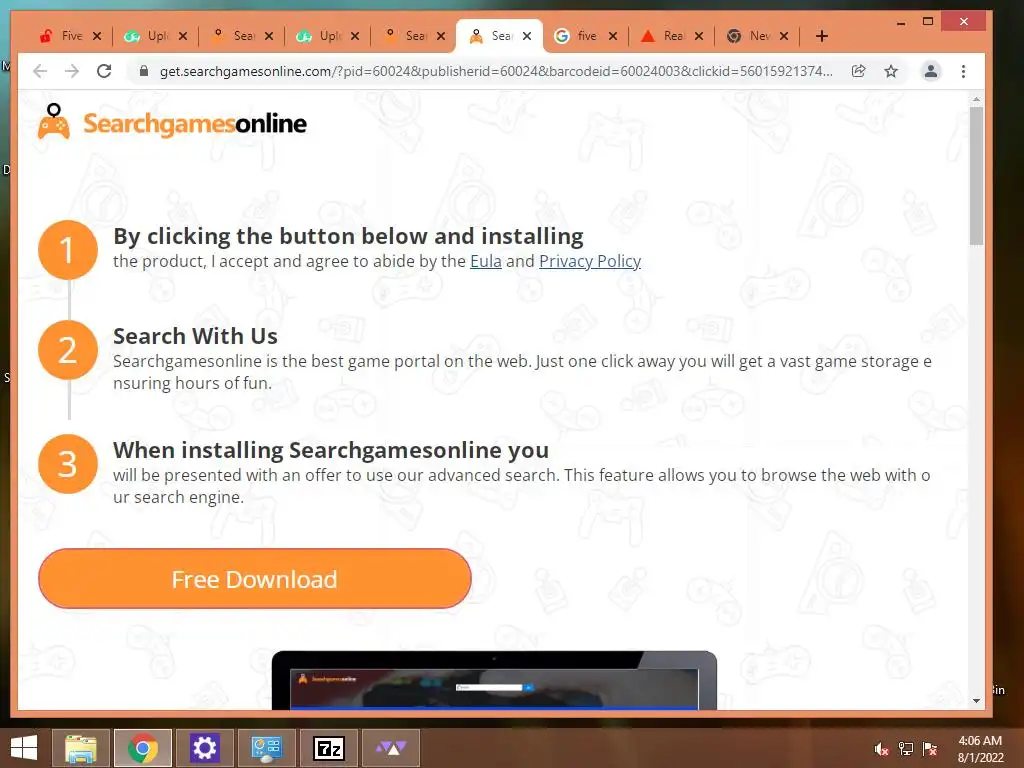
Task: Share this page from the address bar
Action: tap(859, 71)
